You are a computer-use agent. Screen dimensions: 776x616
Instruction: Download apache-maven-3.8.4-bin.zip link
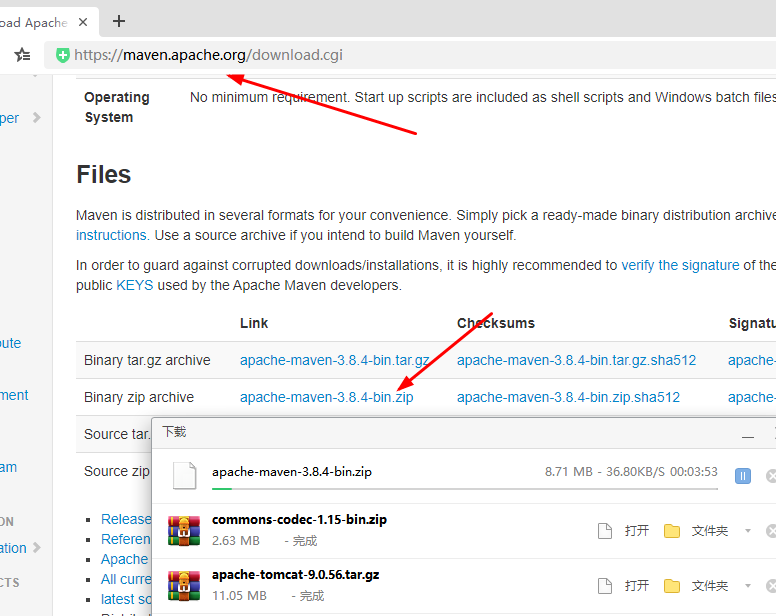pyautogui.click(x=327, y=397)
